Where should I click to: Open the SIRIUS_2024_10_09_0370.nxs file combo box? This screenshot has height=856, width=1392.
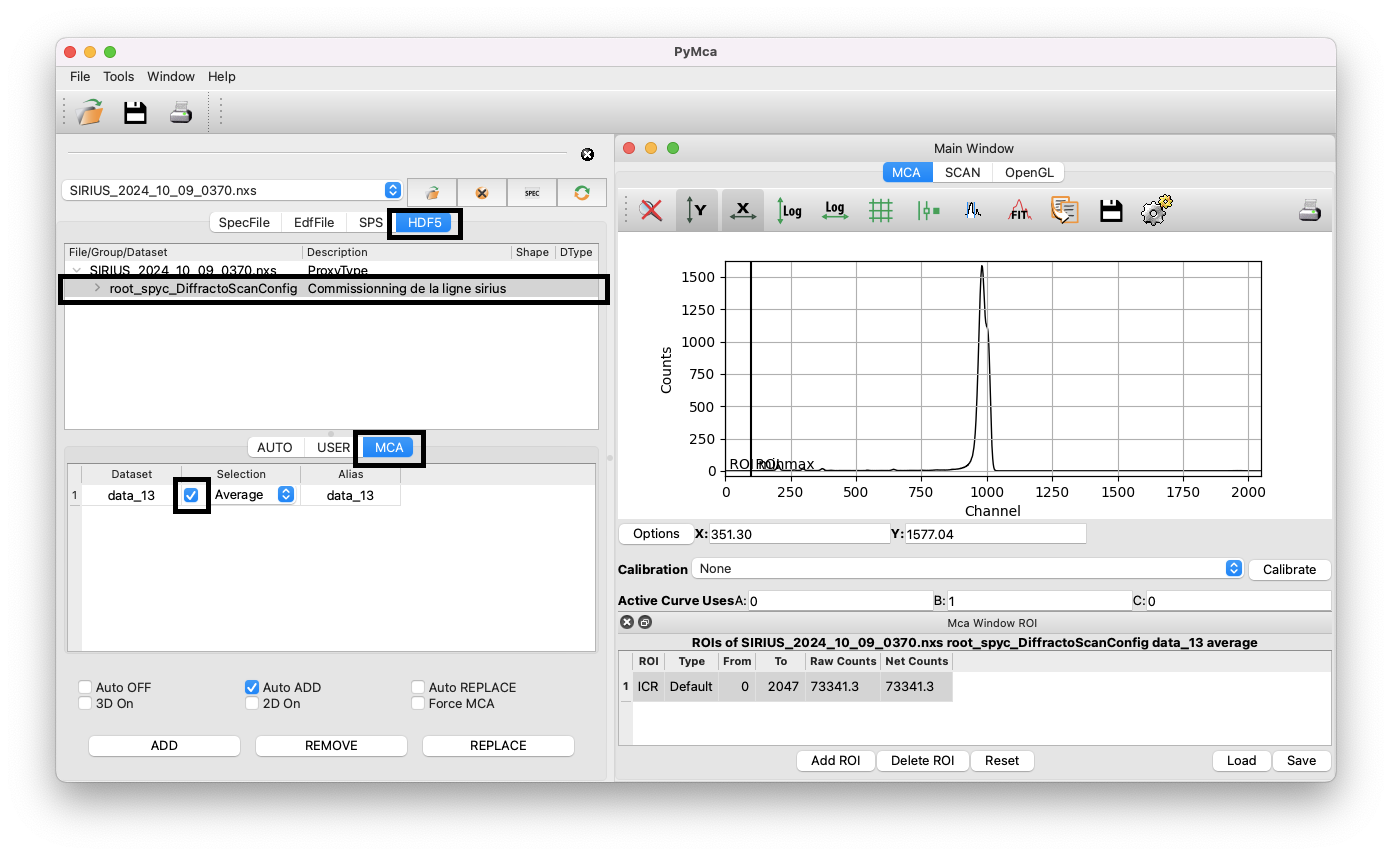(x=232, y=190)
